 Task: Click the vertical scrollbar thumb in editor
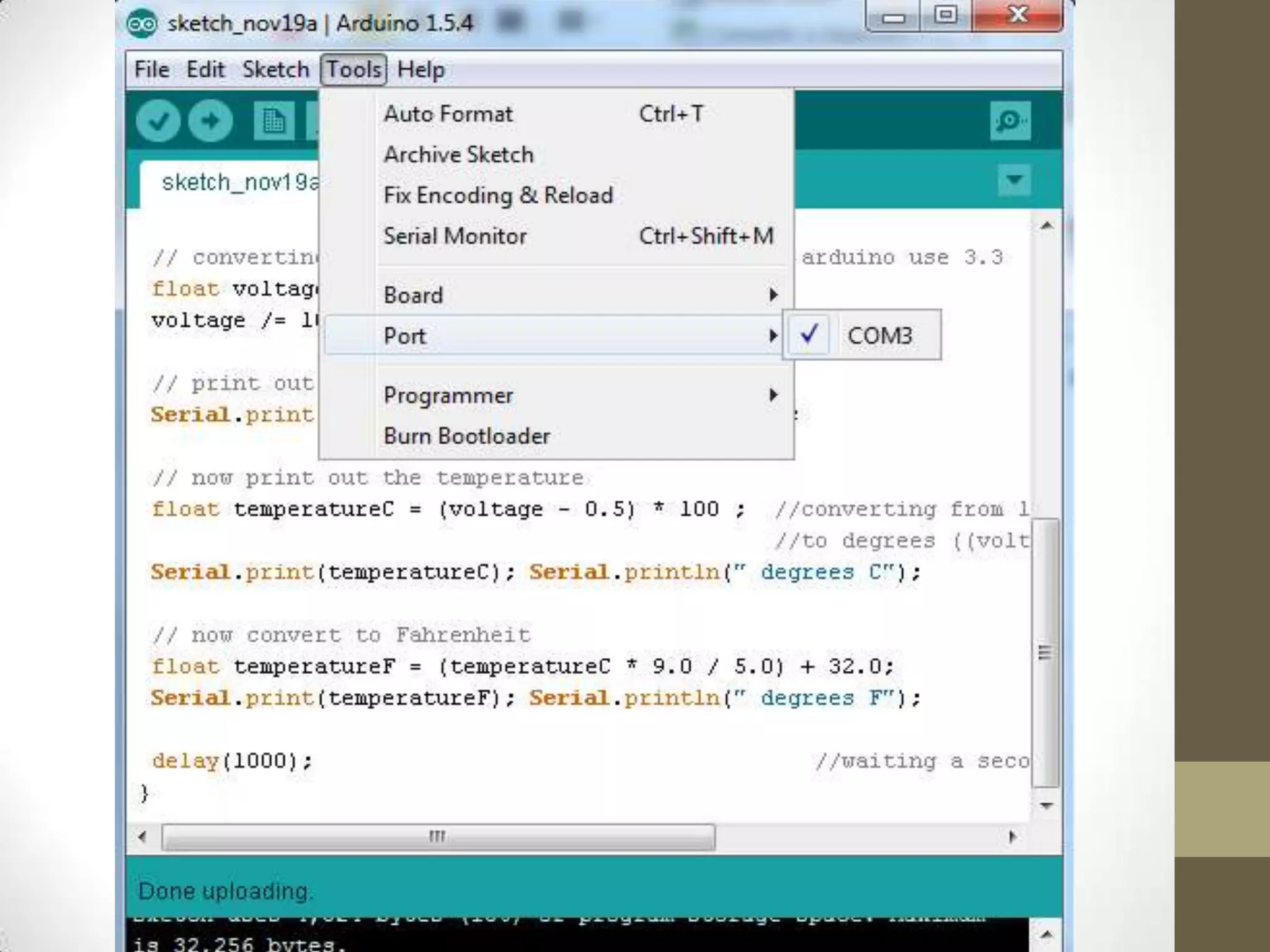click(x=1046, y=652)
